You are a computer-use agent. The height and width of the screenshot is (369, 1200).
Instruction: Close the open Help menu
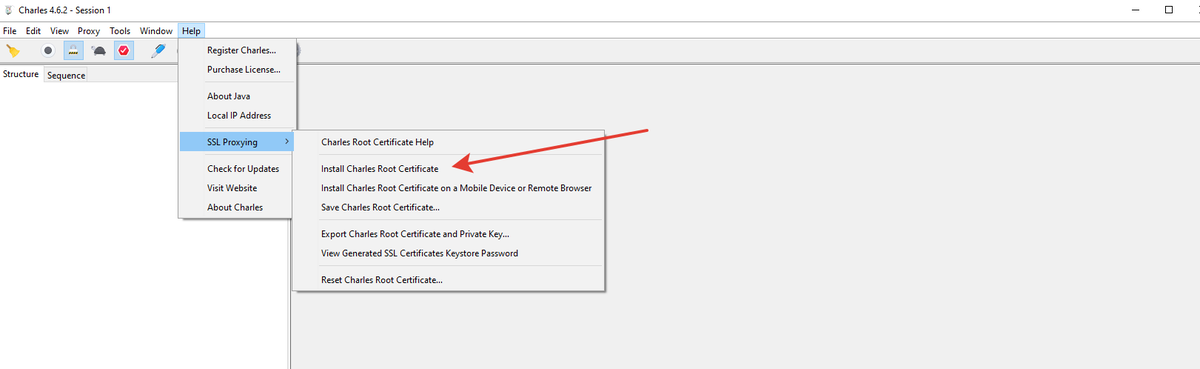coord(191,31)
